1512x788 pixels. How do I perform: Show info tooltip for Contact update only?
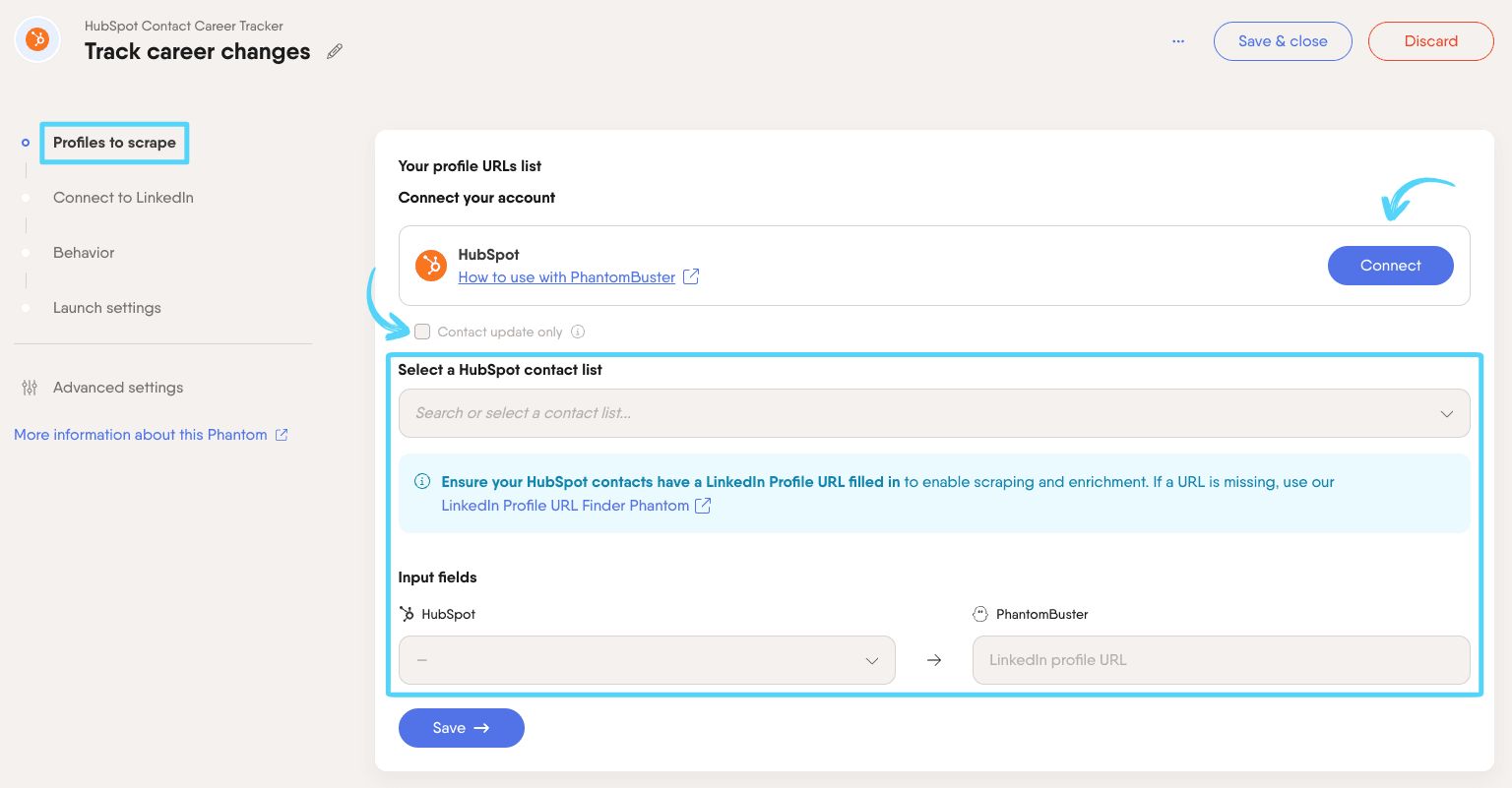coord(578,332)
